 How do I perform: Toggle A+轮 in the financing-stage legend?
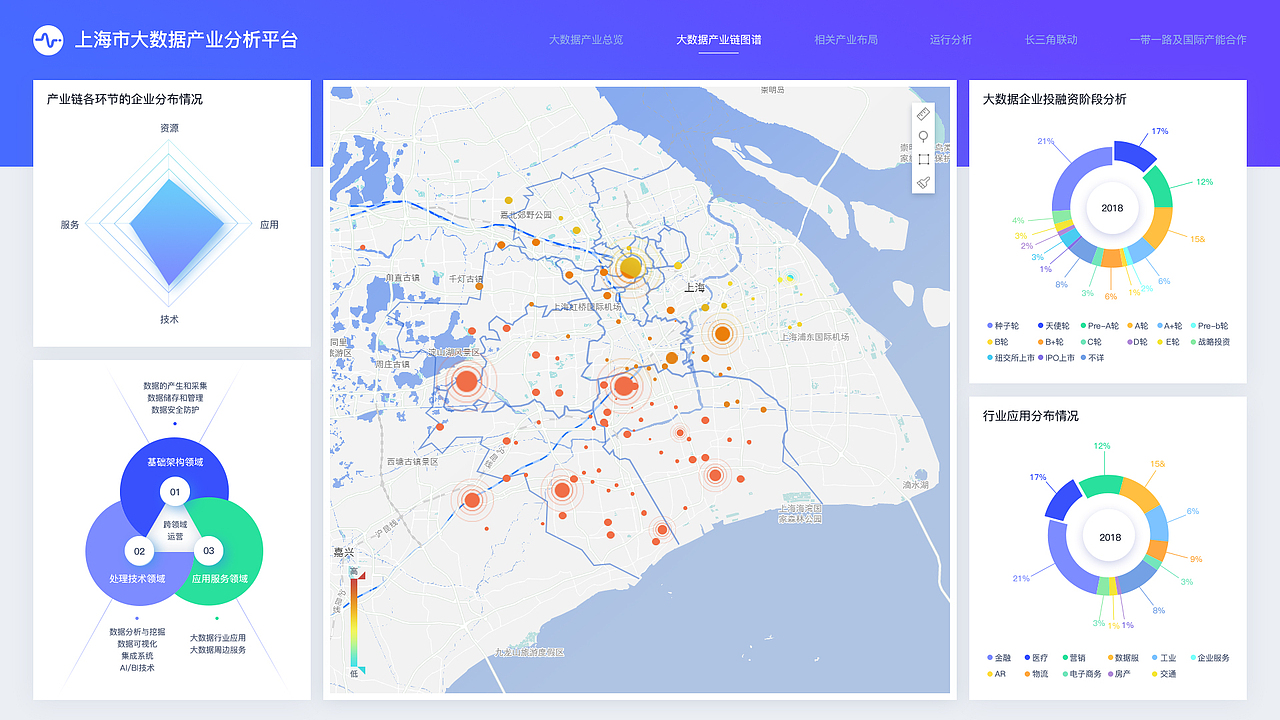1168,326
